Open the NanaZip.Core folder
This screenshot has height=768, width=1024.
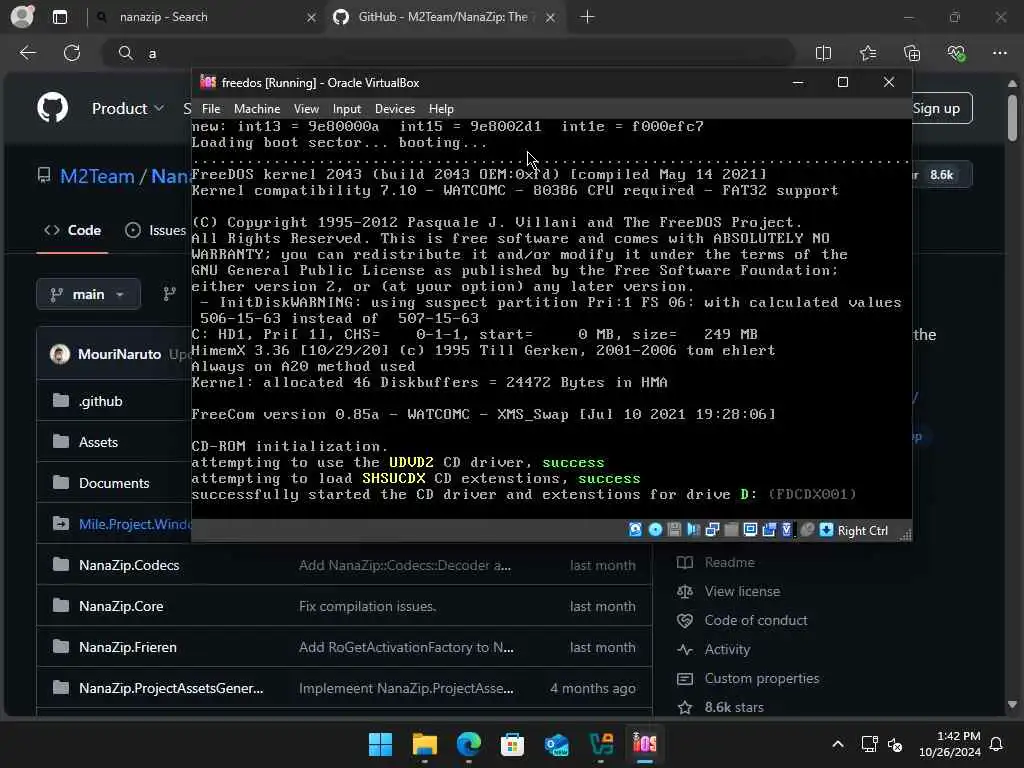[x=121, y=607]
